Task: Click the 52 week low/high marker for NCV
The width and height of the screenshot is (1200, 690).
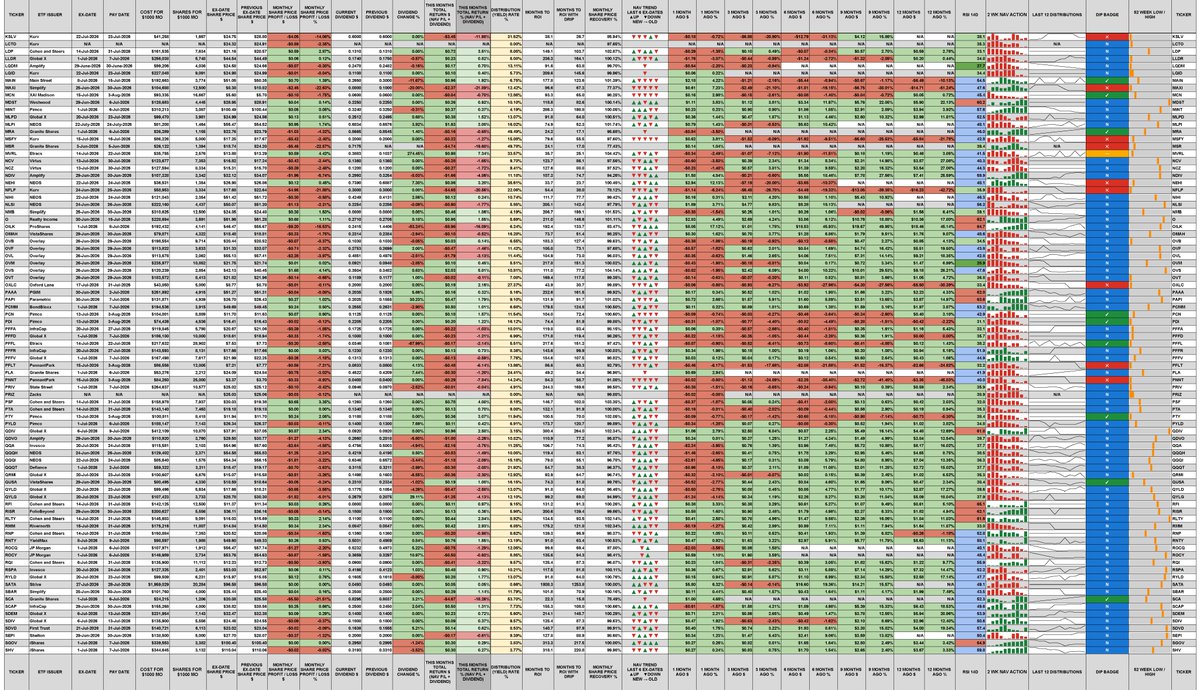Action: pyautogui.click(x=1158, y=161)
